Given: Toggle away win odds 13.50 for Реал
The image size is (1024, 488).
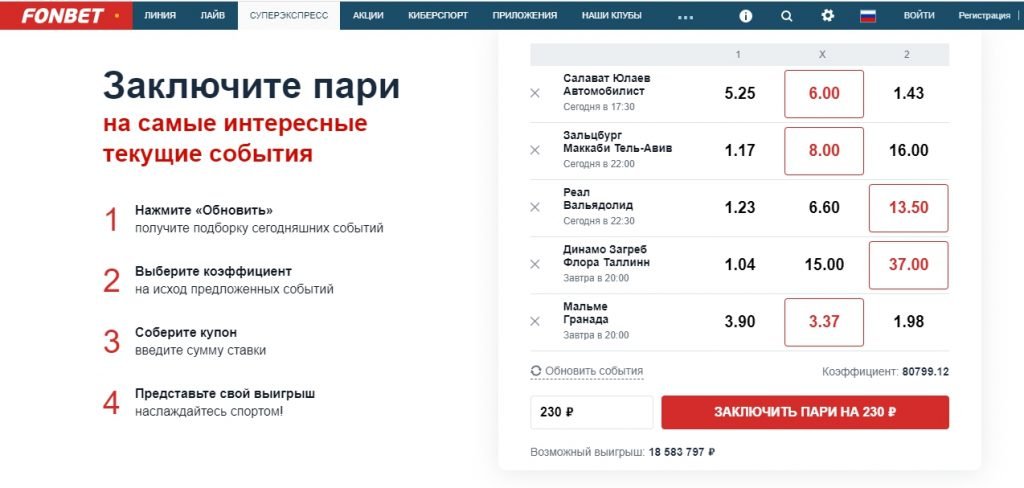Looking at the screenshot, I should click(x=908, y=208).
